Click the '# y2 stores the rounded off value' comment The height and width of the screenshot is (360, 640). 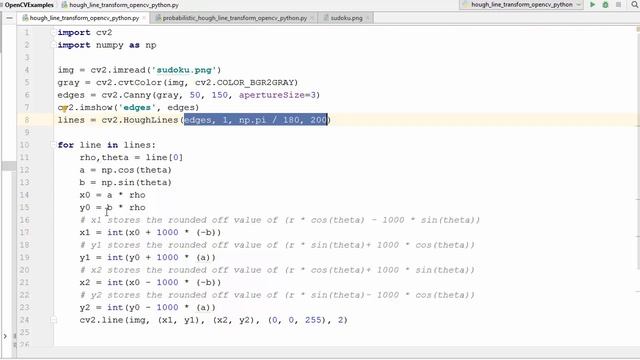pos(277,295)
